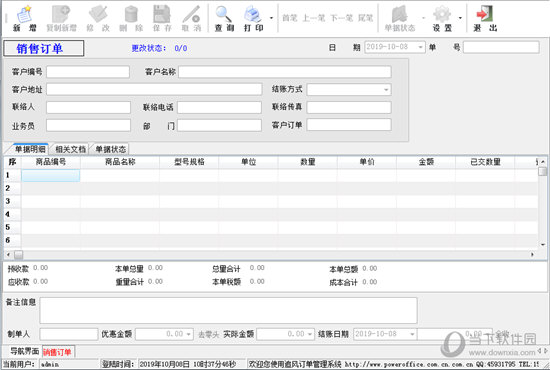Click the 客户名称 input field
Viewport: 550px width, 370px height.
pos(285,72)
